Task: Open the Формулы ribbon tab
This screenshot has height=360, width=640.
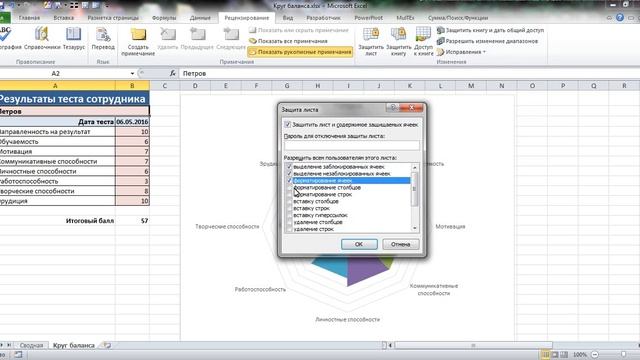Action: click(x=164, y=18)
